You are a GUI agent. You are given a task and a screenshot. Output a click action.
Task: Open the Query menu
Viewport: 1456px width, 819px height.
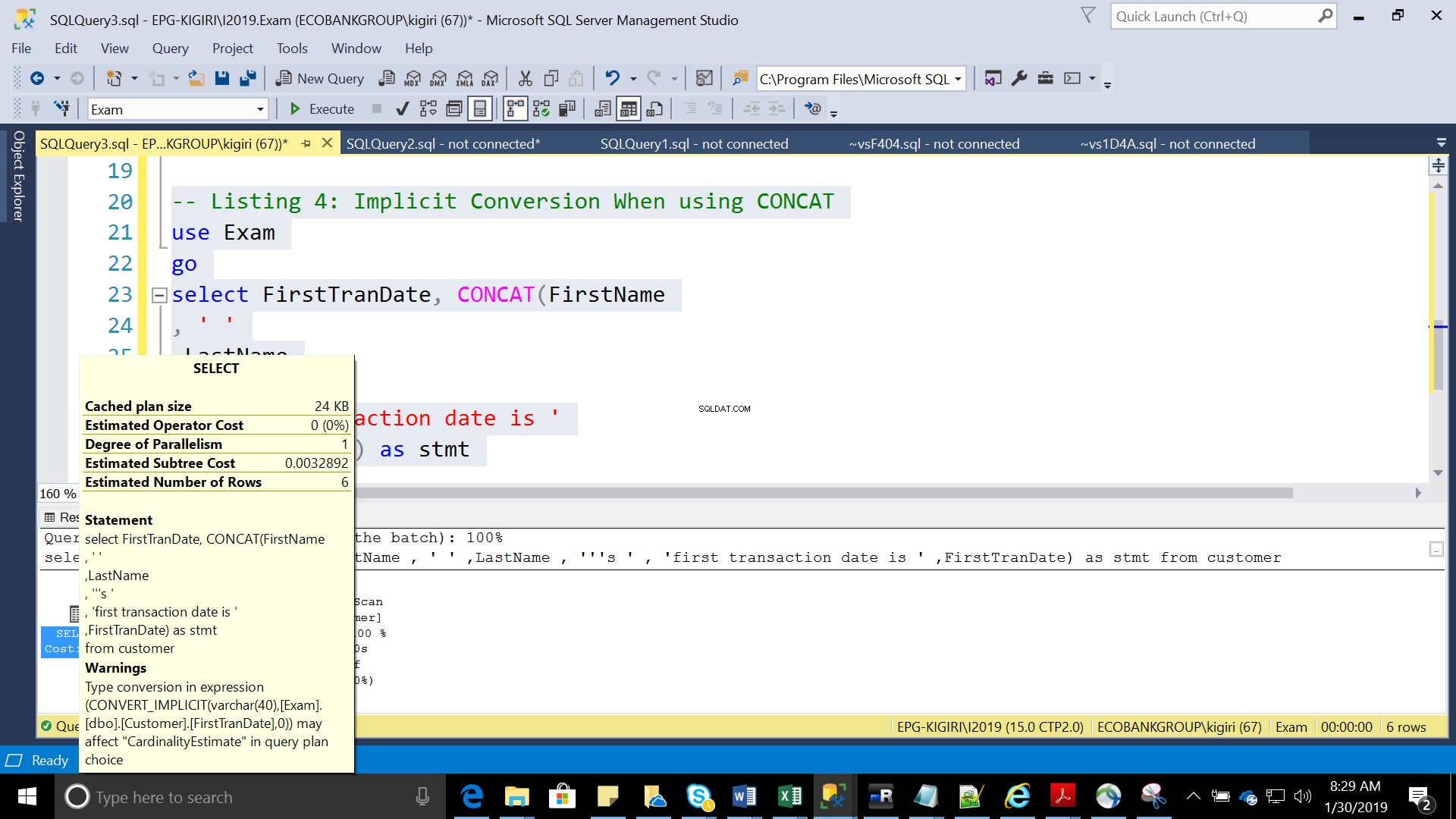[x=171, y=48]
